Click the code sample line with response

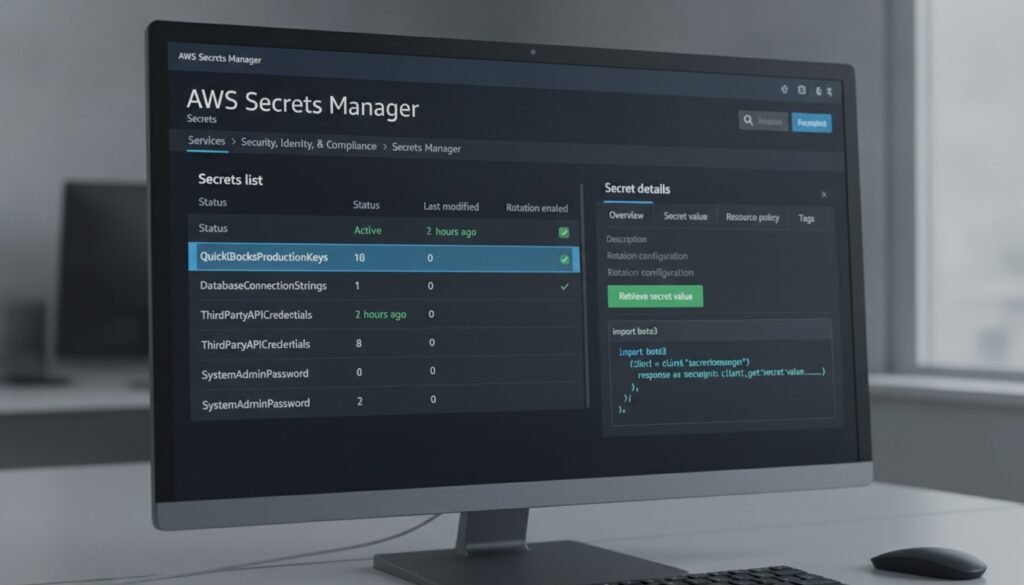click(x=731, y=373)
